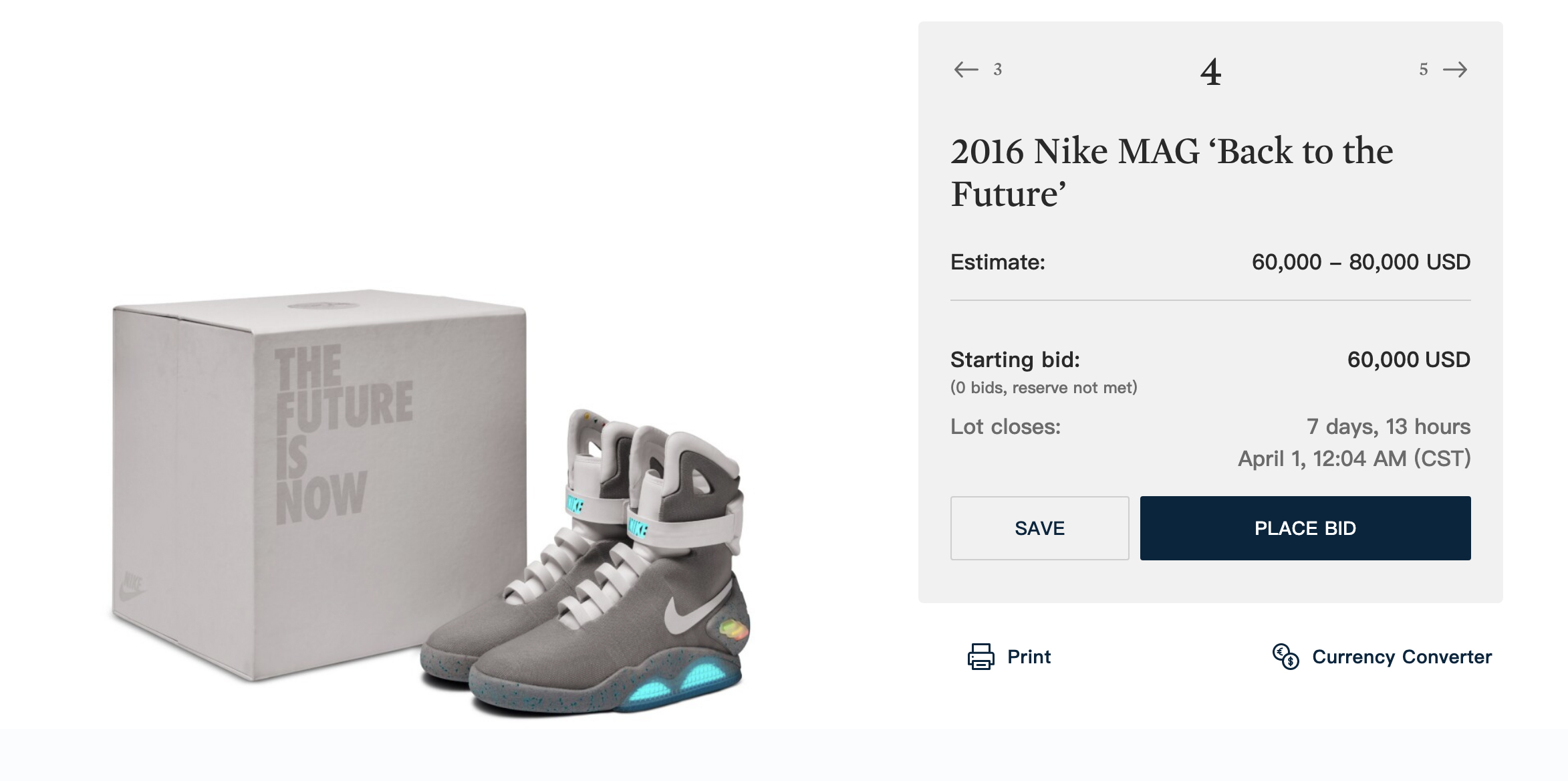
Task: Click the estimate range 60,000 – 80,000 USD
Action: tap(1361, 262)
